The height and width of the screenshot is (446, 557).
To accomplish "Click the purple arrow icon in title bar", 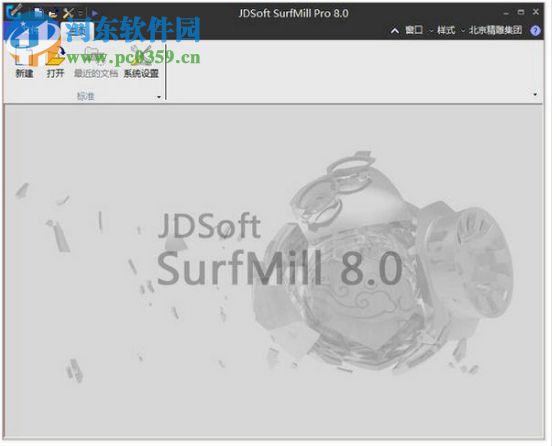I will point(94,13).
